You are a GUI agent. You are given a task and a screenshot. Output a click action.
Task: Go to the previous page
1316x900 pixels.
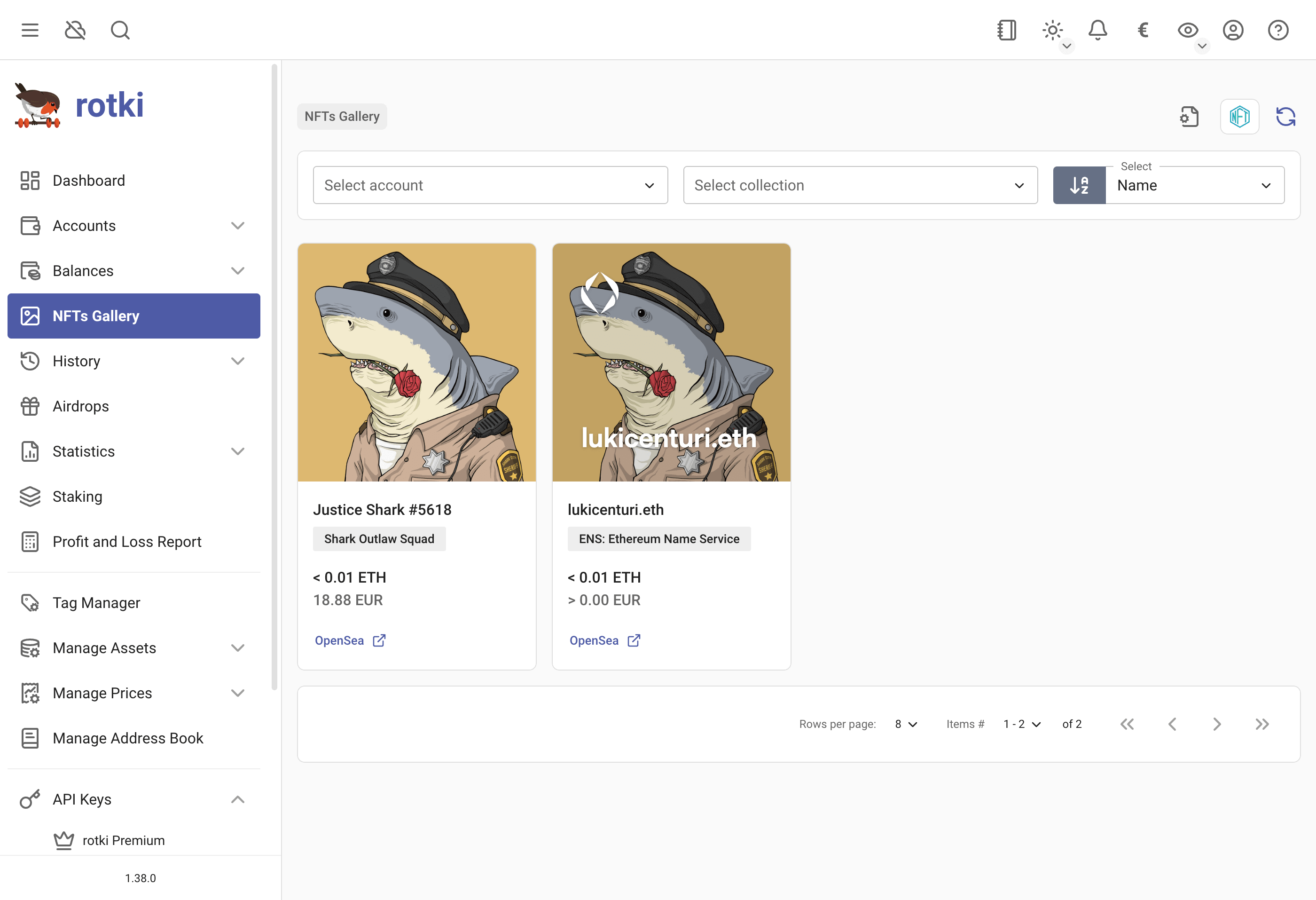tap(1172, 724)
